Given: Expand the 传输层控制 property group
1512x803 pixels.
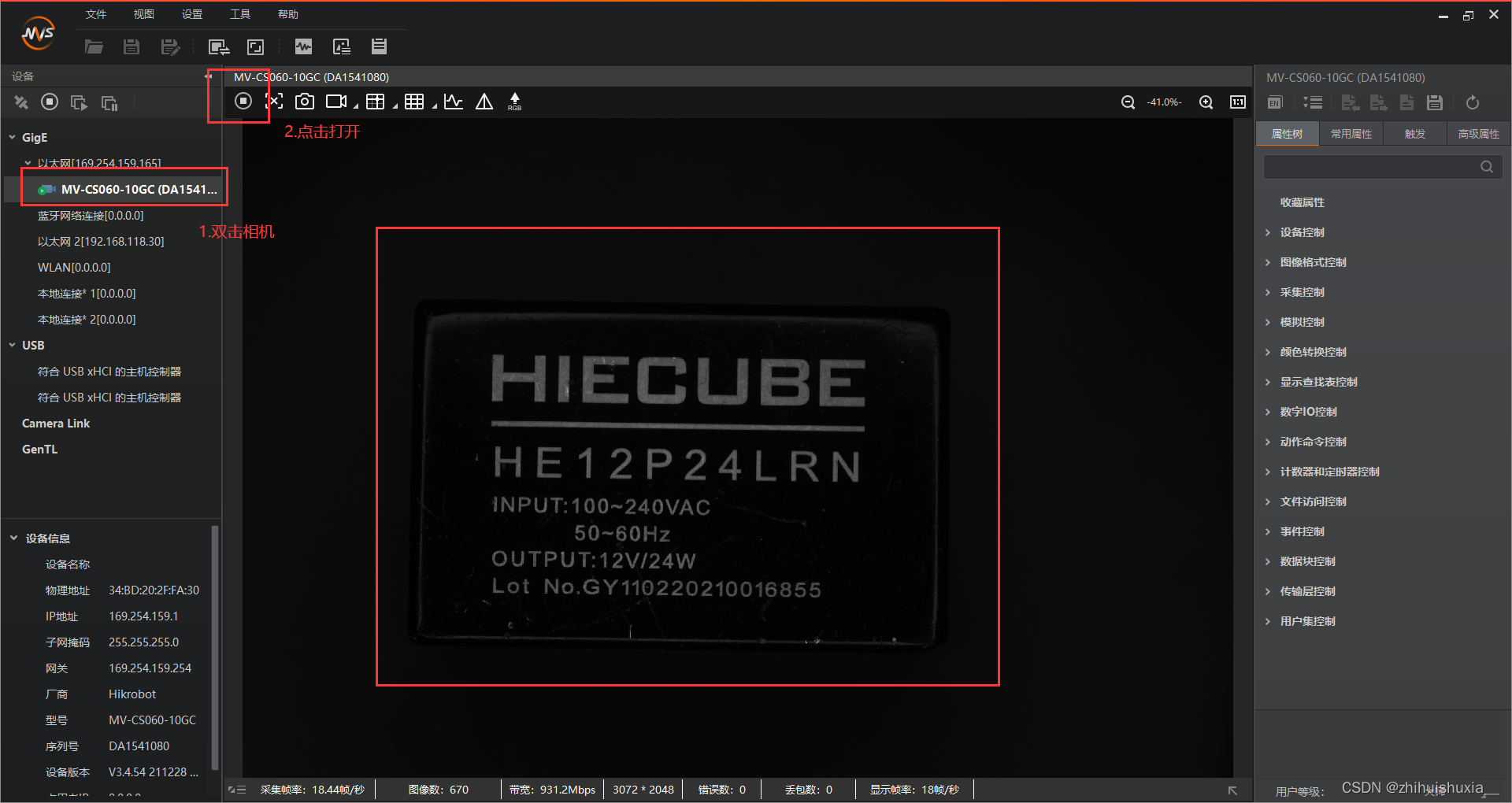Looking at the screenshot, I should (x=1268, y=591).
